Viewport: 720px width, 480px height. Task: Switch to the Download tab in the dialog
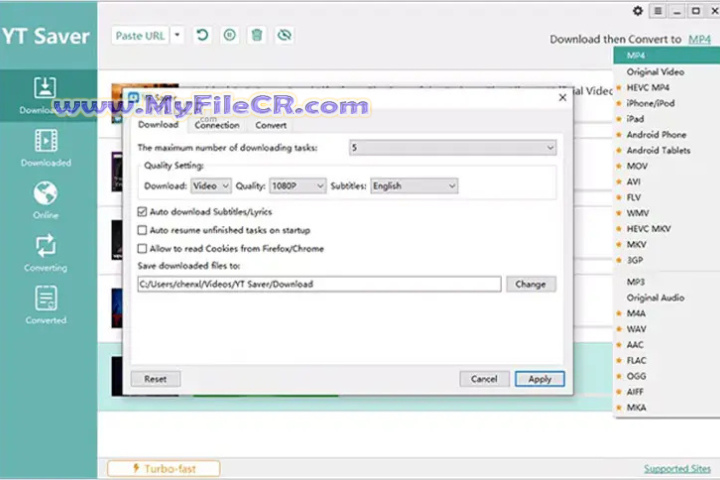click(158, 125)
